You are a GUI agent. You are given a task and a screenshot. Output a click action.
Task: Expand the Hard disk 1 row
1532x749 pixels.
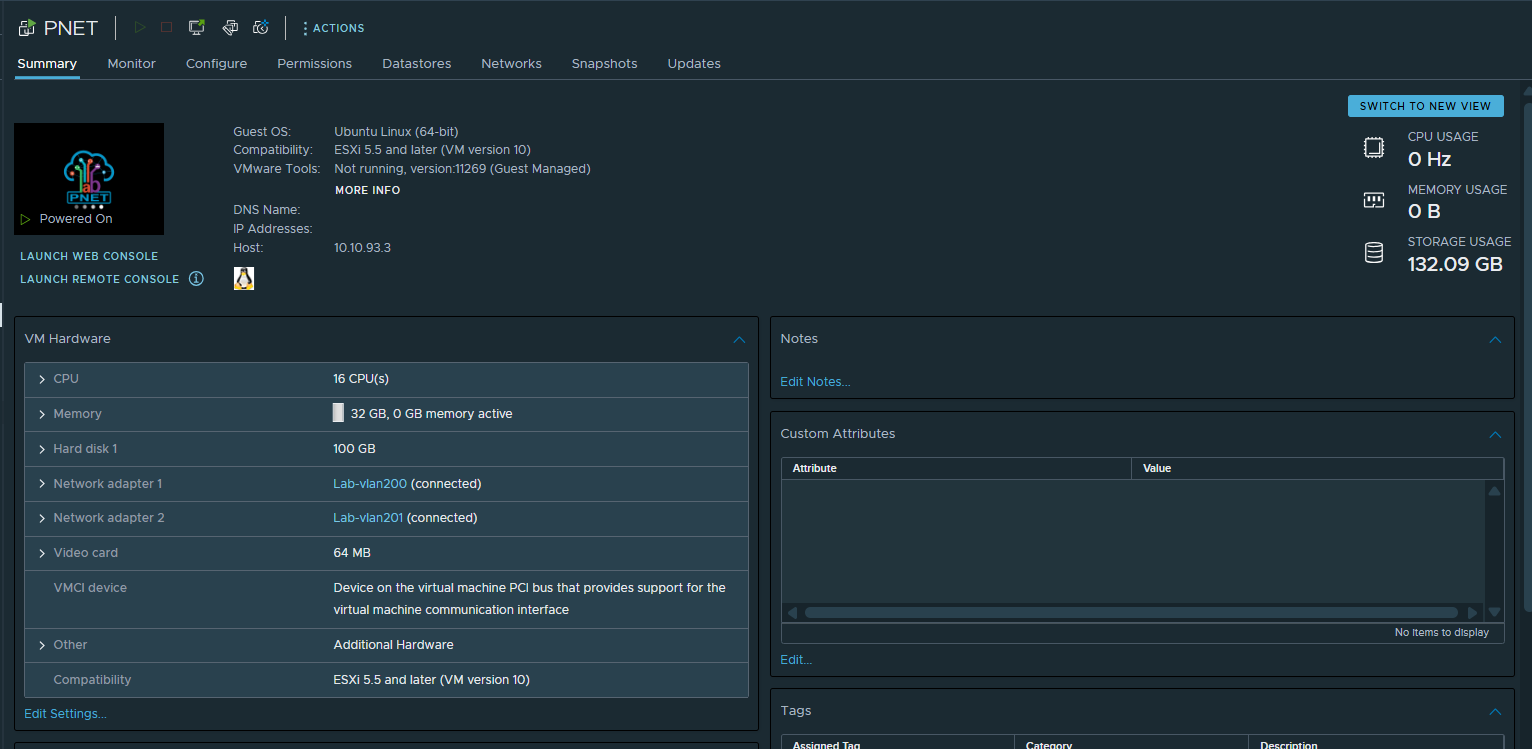[x=42, y=449]
